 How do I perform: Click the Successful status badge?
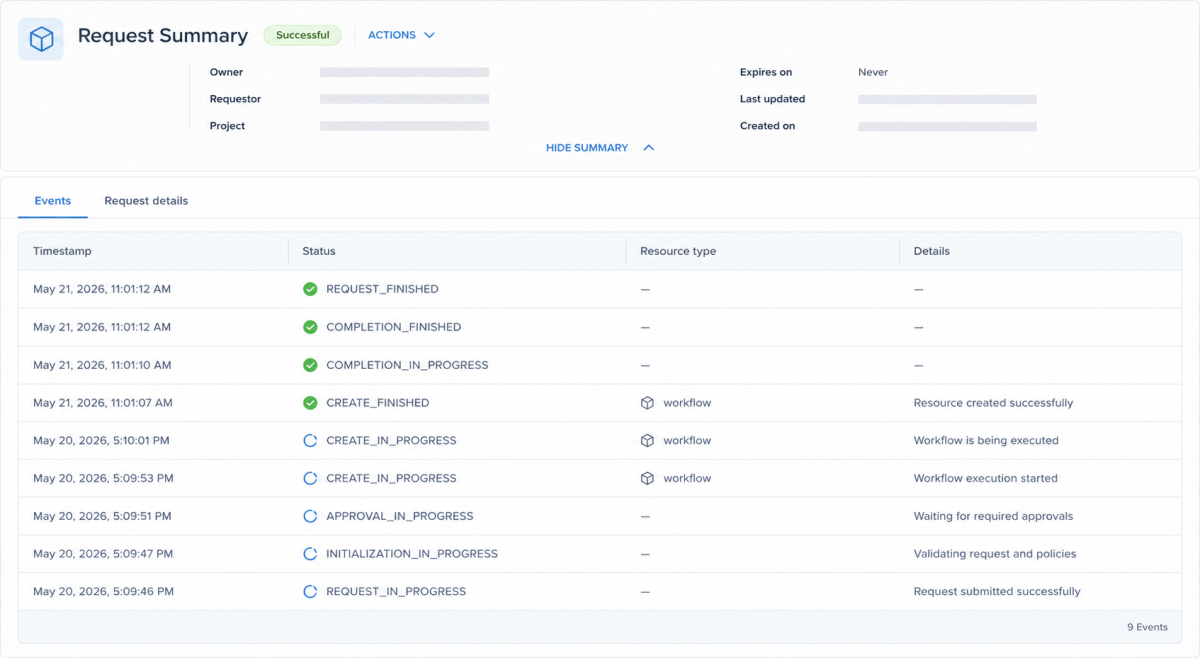pos(302,35)
